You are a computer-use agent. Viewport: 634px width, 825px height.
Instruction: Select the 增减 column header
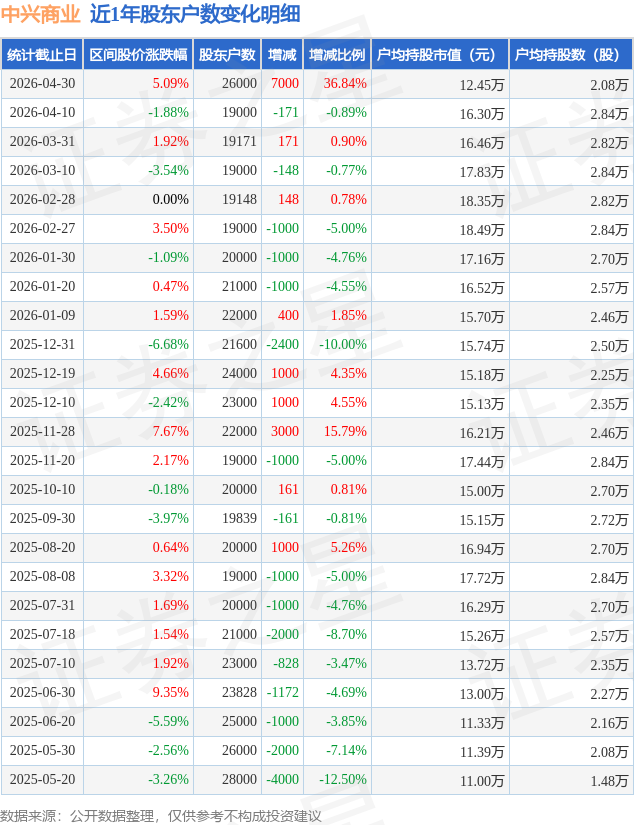[x=282, y=55]
